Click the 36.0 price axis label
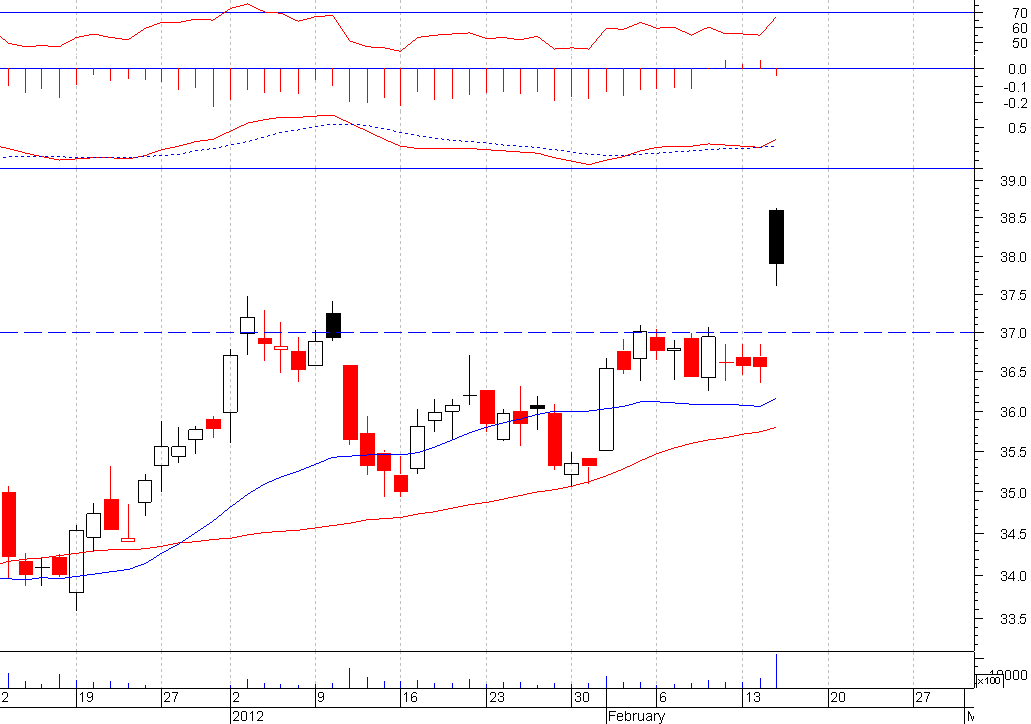1031x724 pixels. [x=1013, y=412]
